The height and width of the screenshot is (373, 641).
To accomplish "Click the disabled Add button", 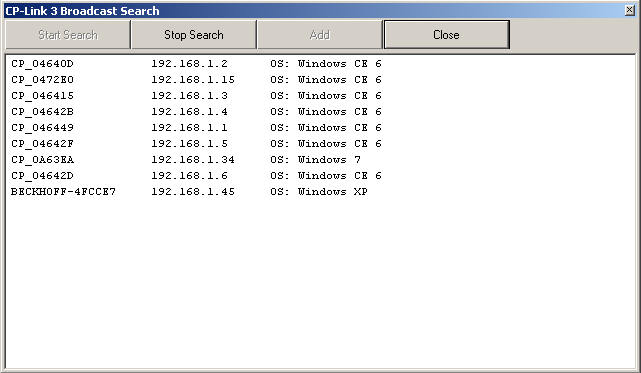I will (x=320, y=35).
